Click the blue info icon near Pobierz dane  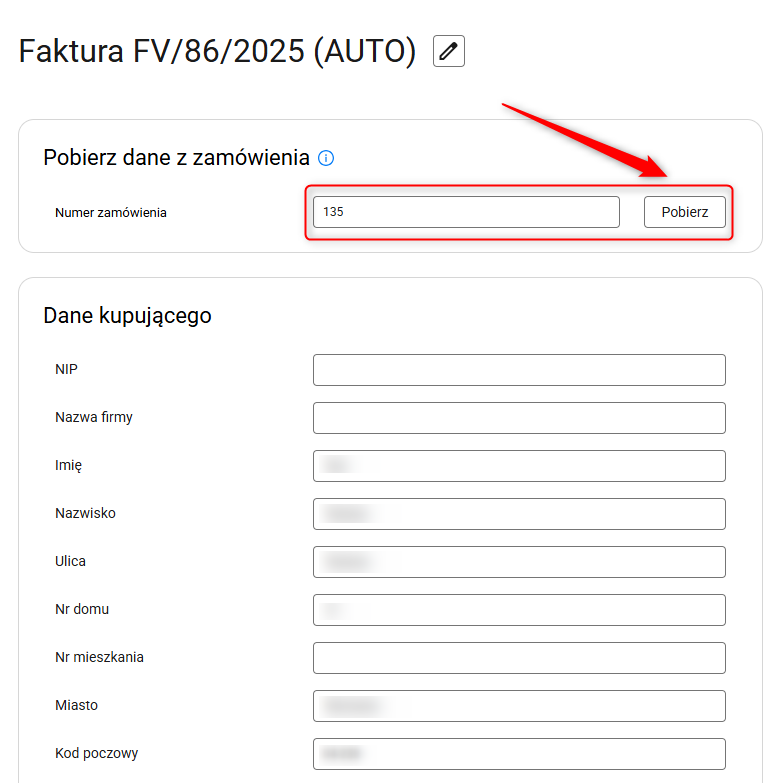[326, 158]
